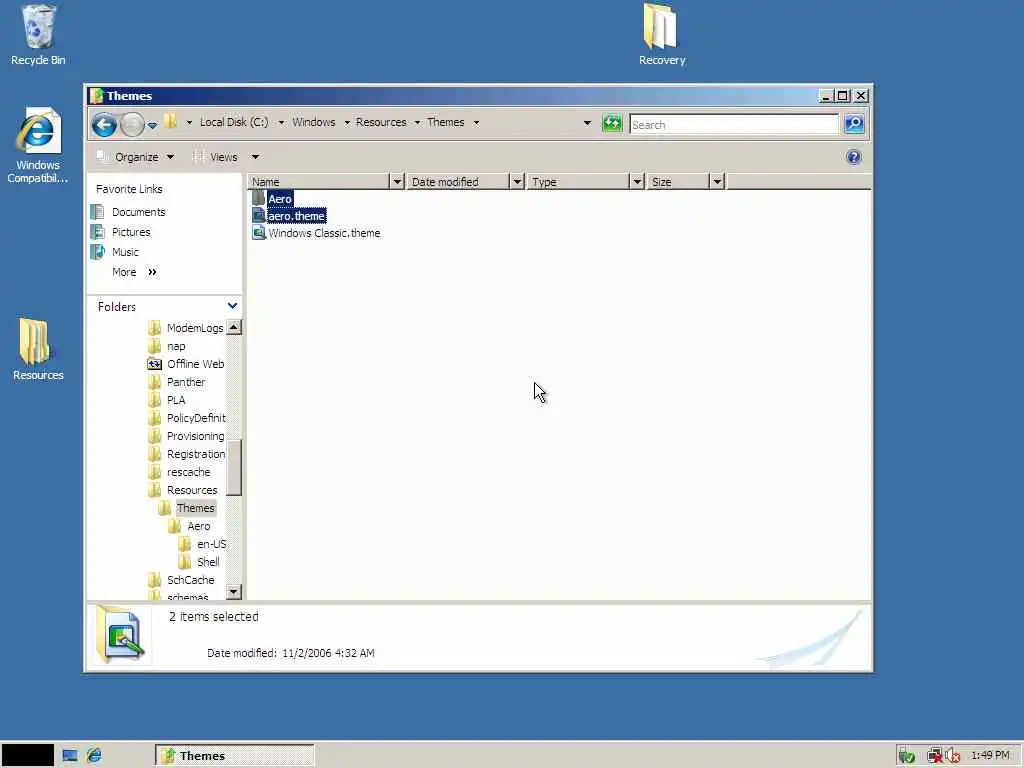Expand arrow after Windows breadcrumb
This screenshot has height=768, width=1024.
tap(347, 123)
